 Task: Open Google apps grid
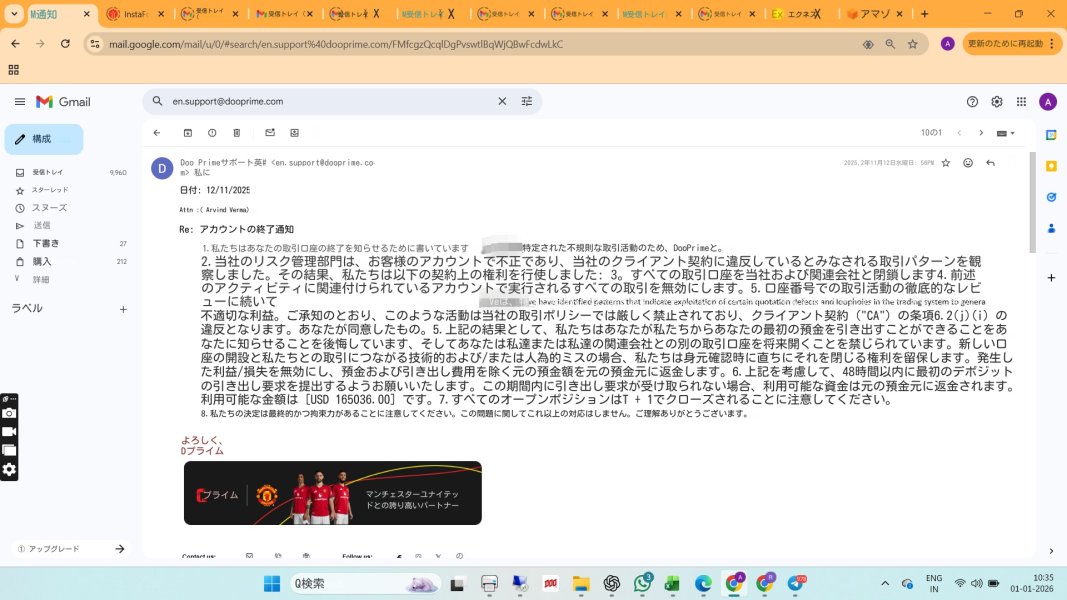(x=1021, y=101)
